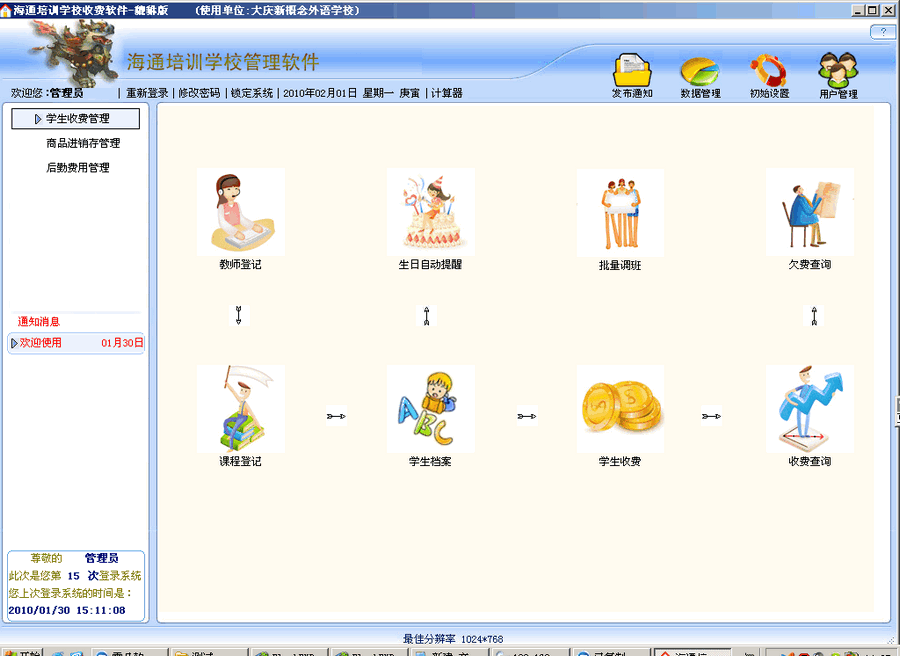
Task: Open the 学生收费 student fee collection module
Action: click(619, 408)
